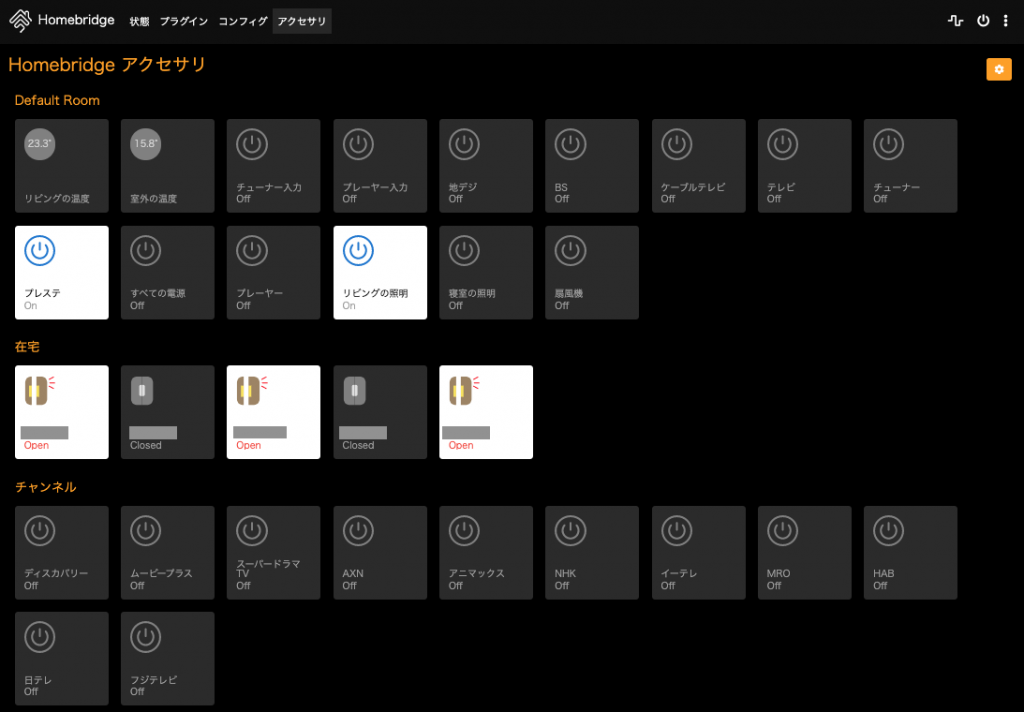Click the power/shutdown icon in the top bar
The width and height of the screenshot is (1024, 712).
[983, 20]
